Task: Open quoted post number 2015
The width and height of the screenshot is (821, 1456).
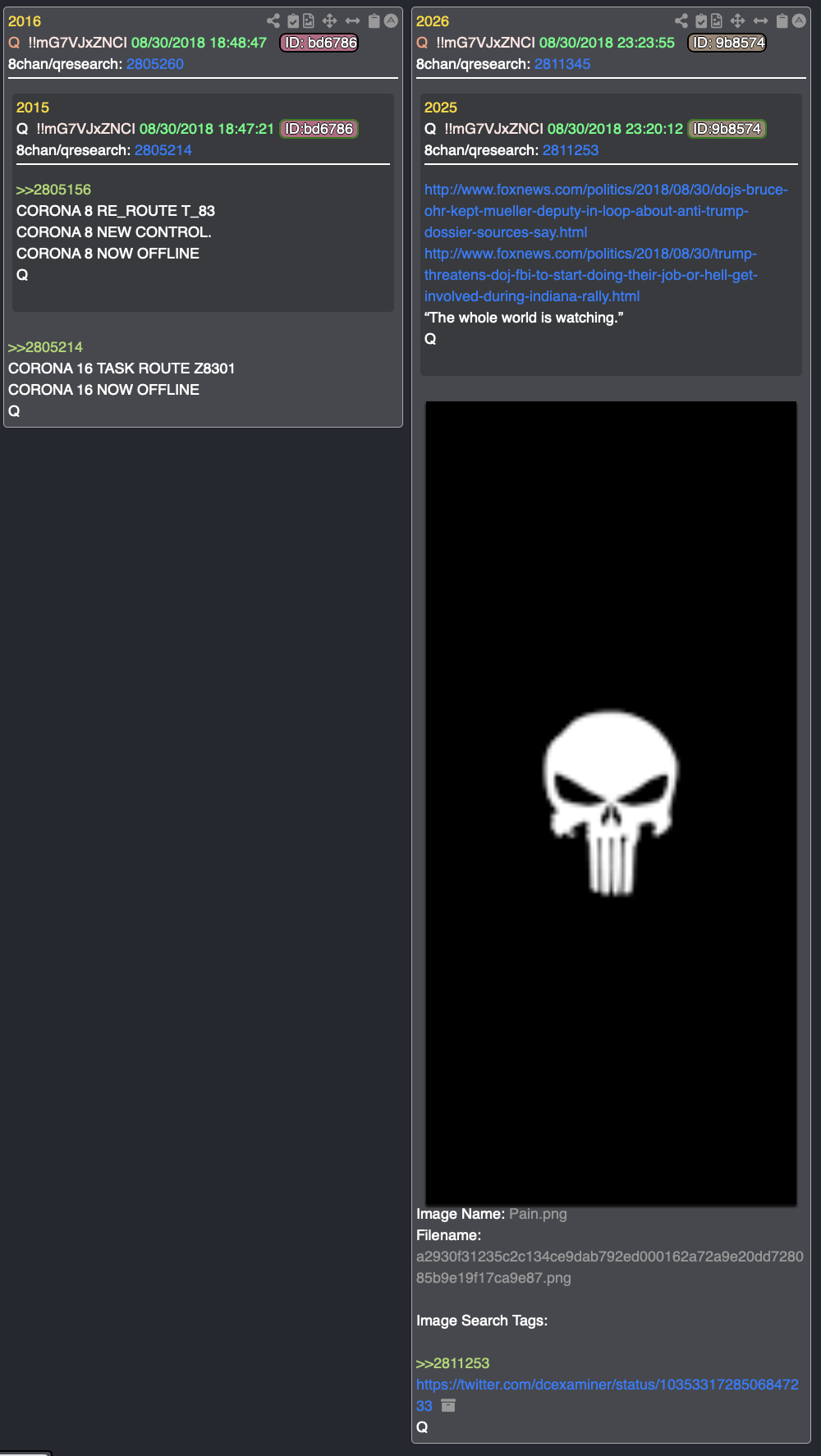Action: pyautogui.click(x=33, y=108)
